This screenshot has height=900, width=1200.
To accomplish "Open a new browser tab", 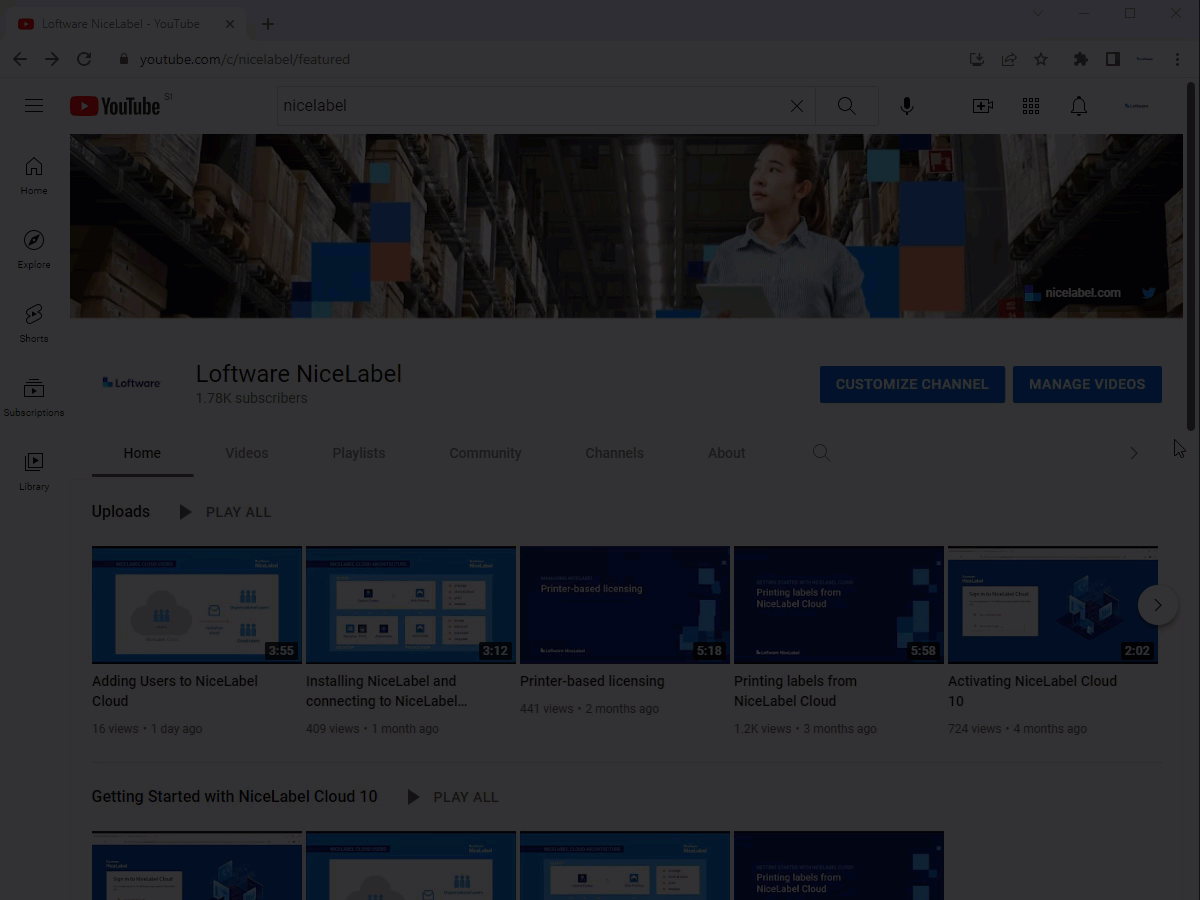I will coord(267,24).
